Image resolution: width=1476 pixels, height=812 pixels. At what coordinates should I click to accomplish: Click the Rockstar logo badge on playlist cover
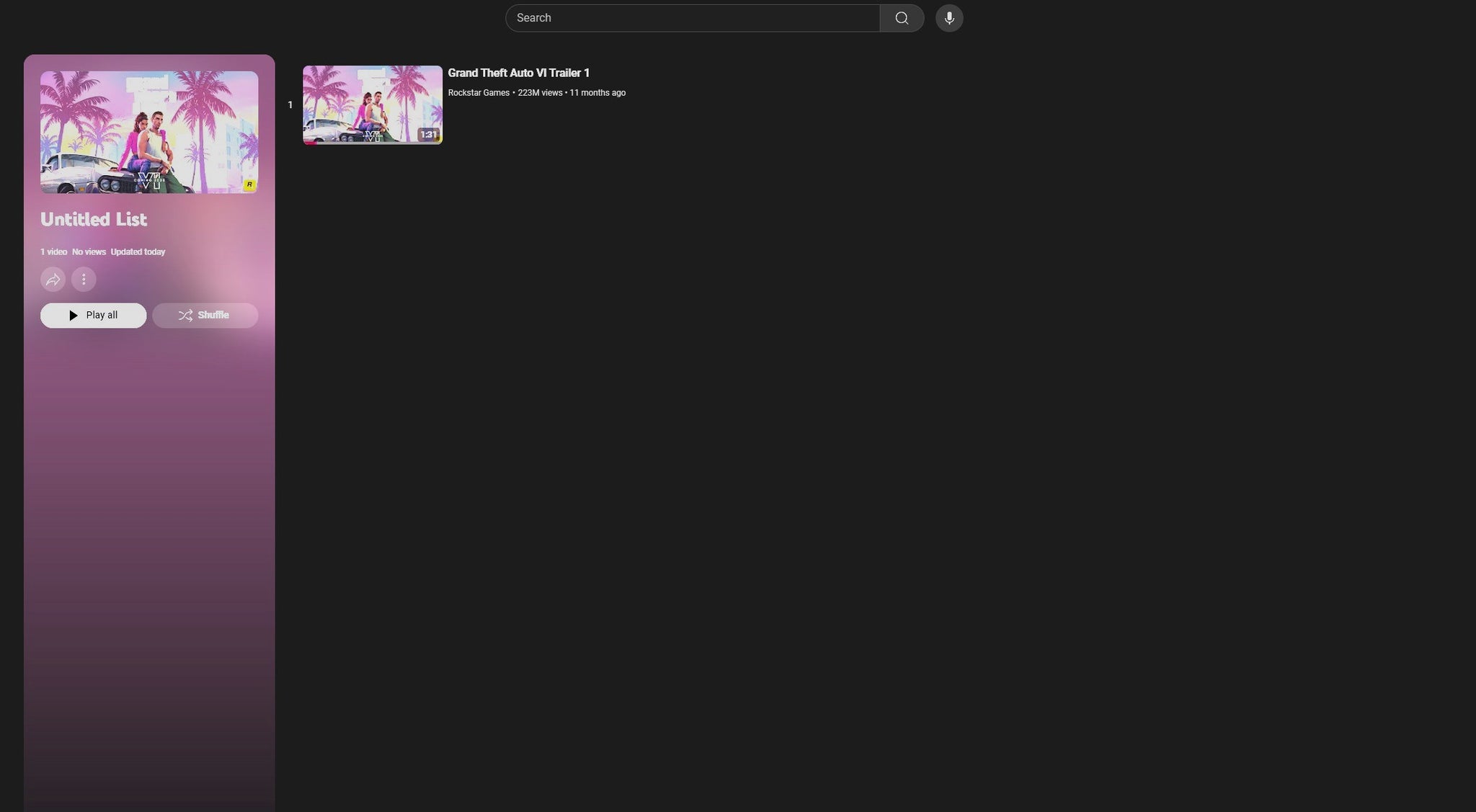(249, 184)
